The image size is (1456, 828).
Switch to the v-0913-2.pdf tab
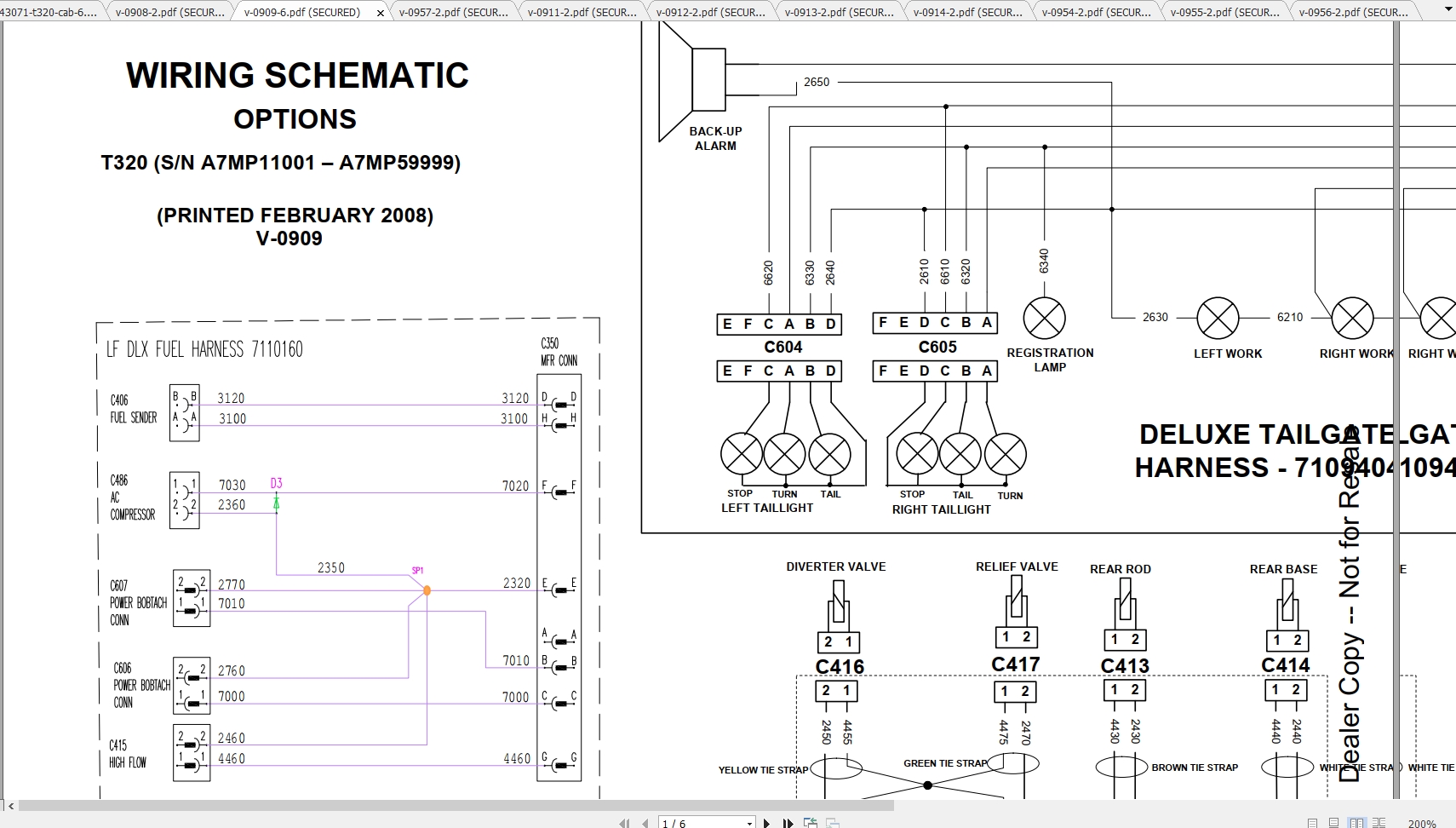[839, 12]
